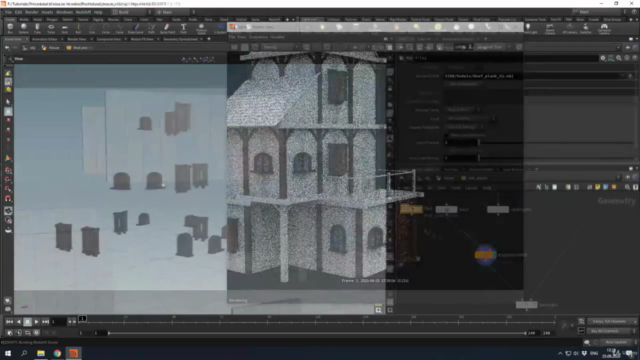Click the Switcher shelf tool
This screenshot has height=360, width=640.
tap(586, 29)
